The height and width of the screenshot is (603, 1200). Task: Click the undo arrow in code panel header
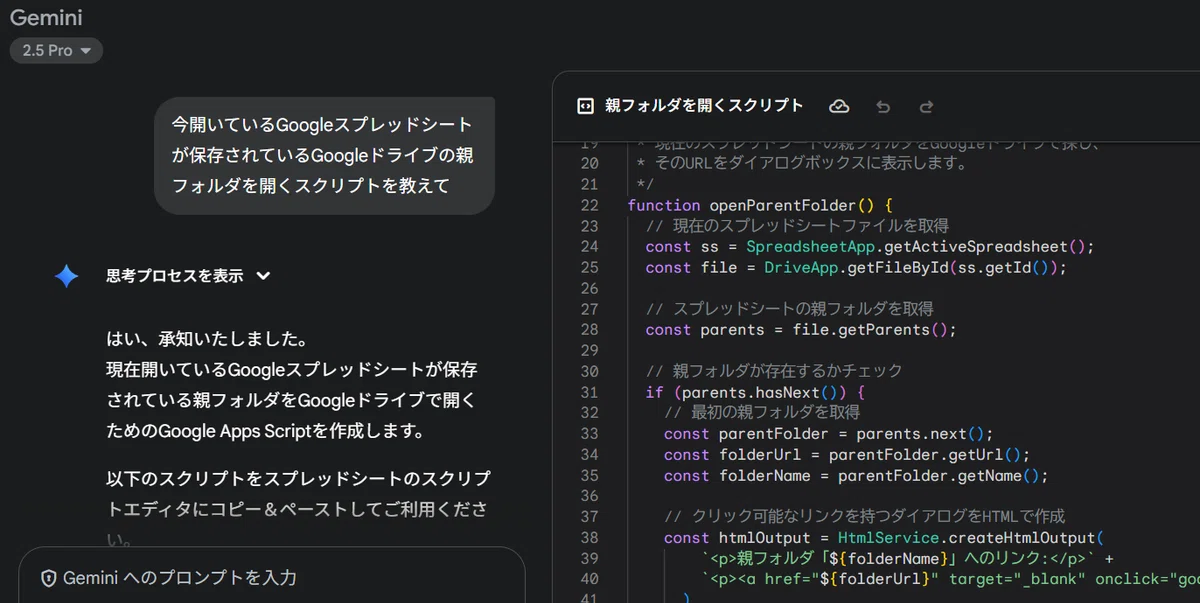point(882,106)
